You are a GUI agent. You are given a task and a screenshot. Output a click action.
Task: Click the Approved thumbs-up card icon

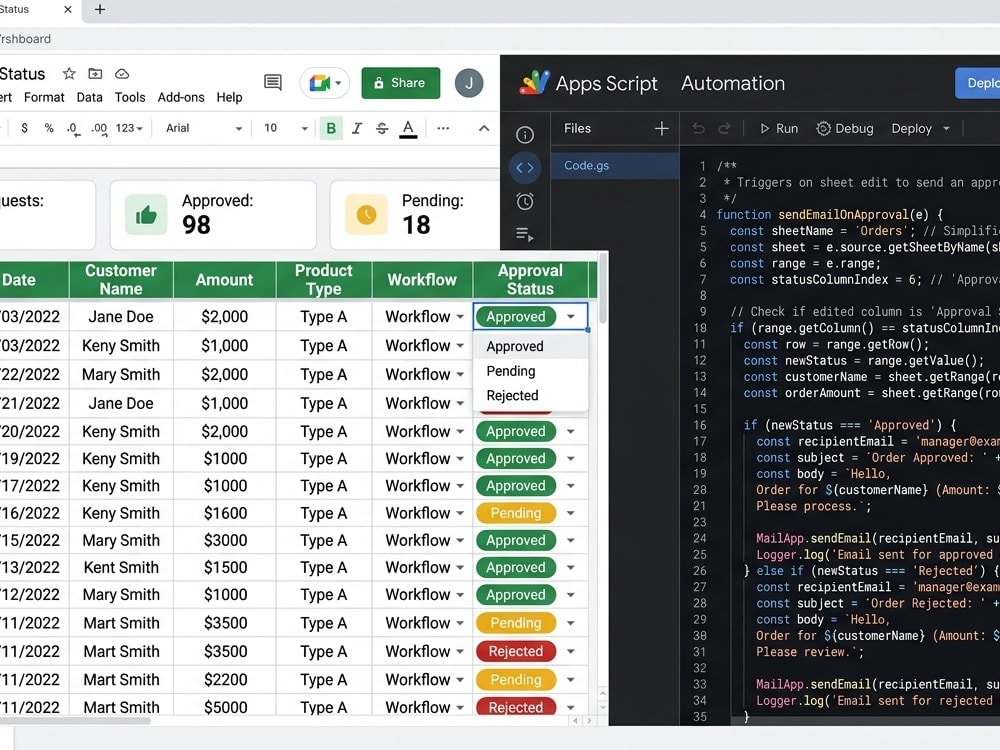click(146, 215)
